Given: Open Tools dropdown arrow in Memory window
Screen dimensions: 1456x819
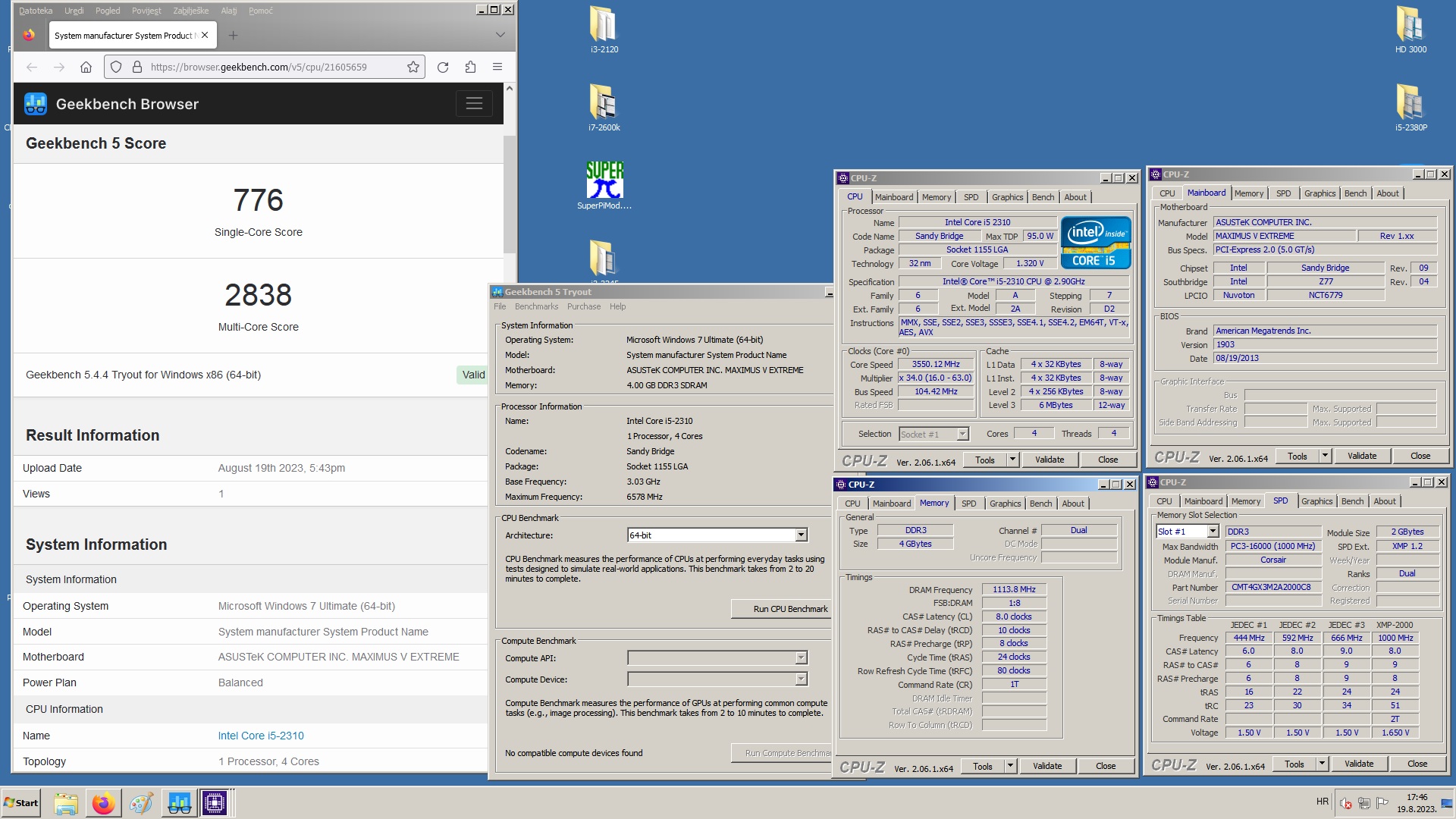Looking at the screenshot, I should click(x=1010, y=766).
